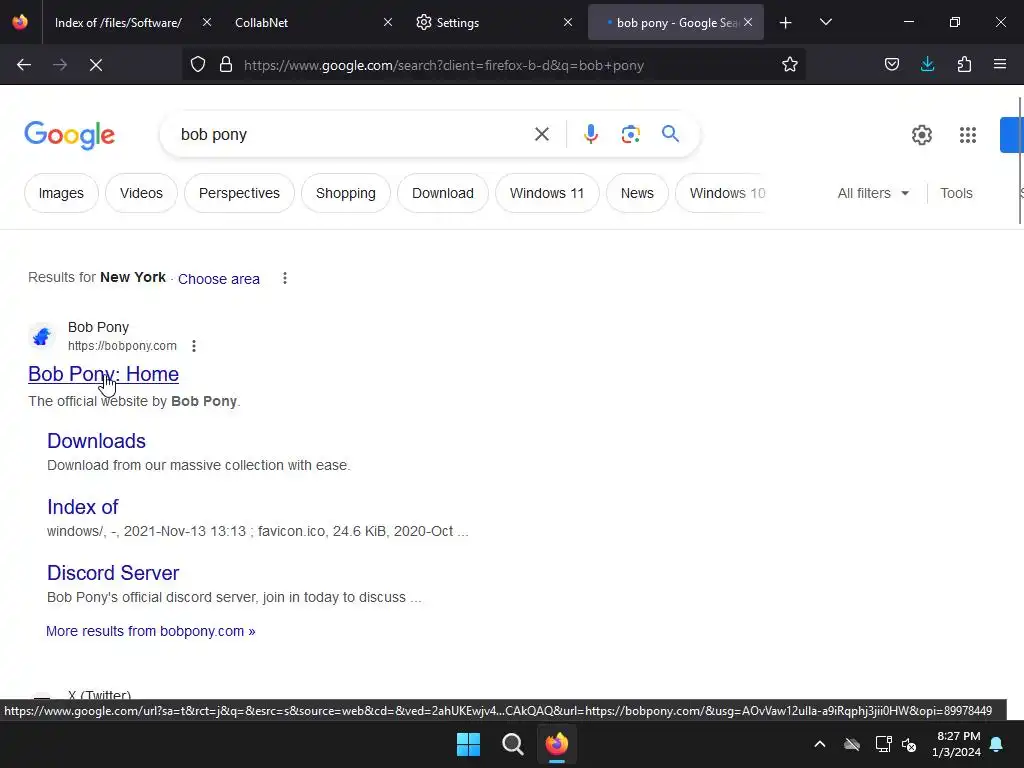Select the Download filter chip
The width and height of the screenshot is (1024, 768).
pyautogui.click(x=443, y=193)
